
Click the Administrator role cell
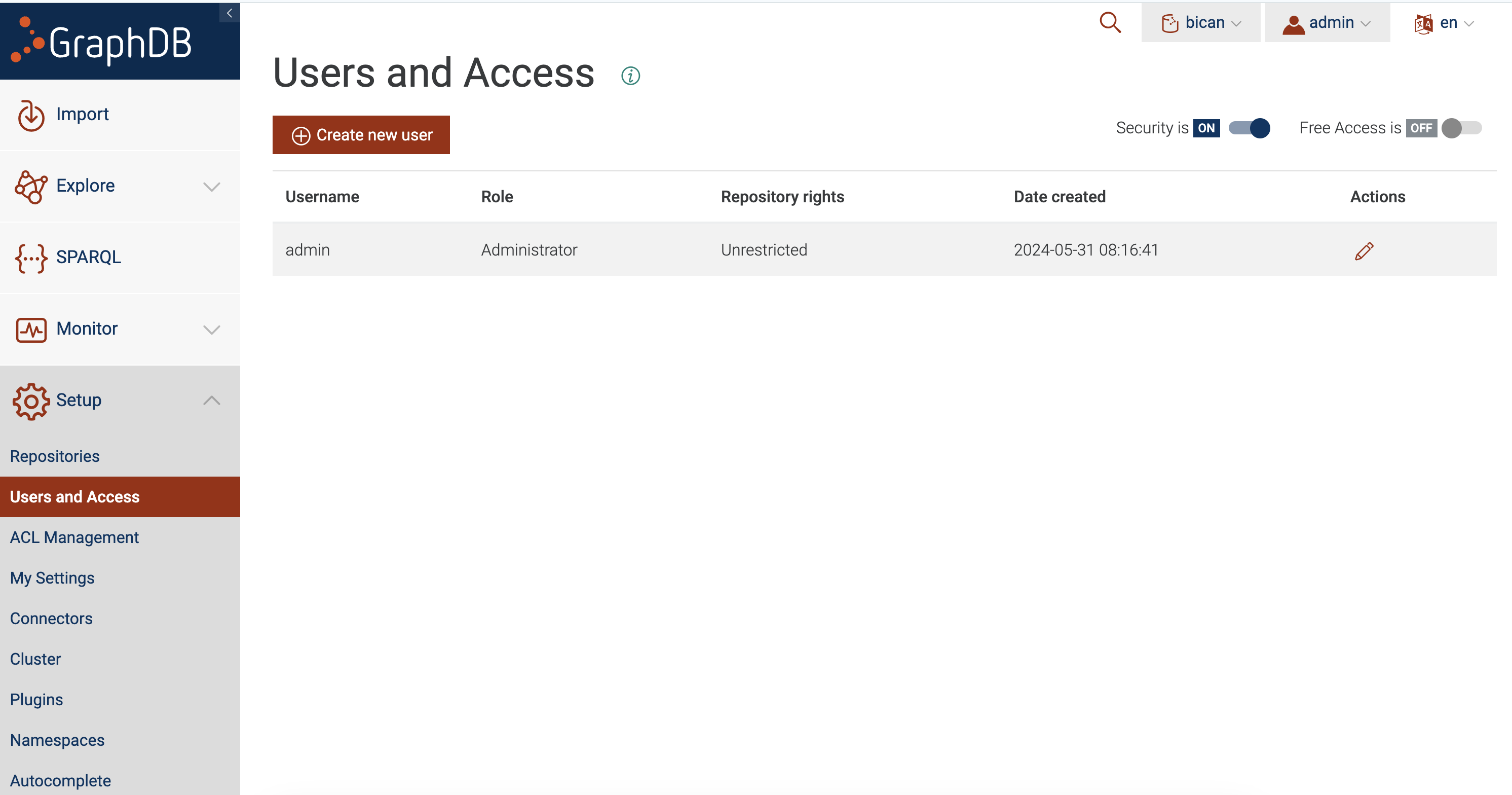[529, 250]
